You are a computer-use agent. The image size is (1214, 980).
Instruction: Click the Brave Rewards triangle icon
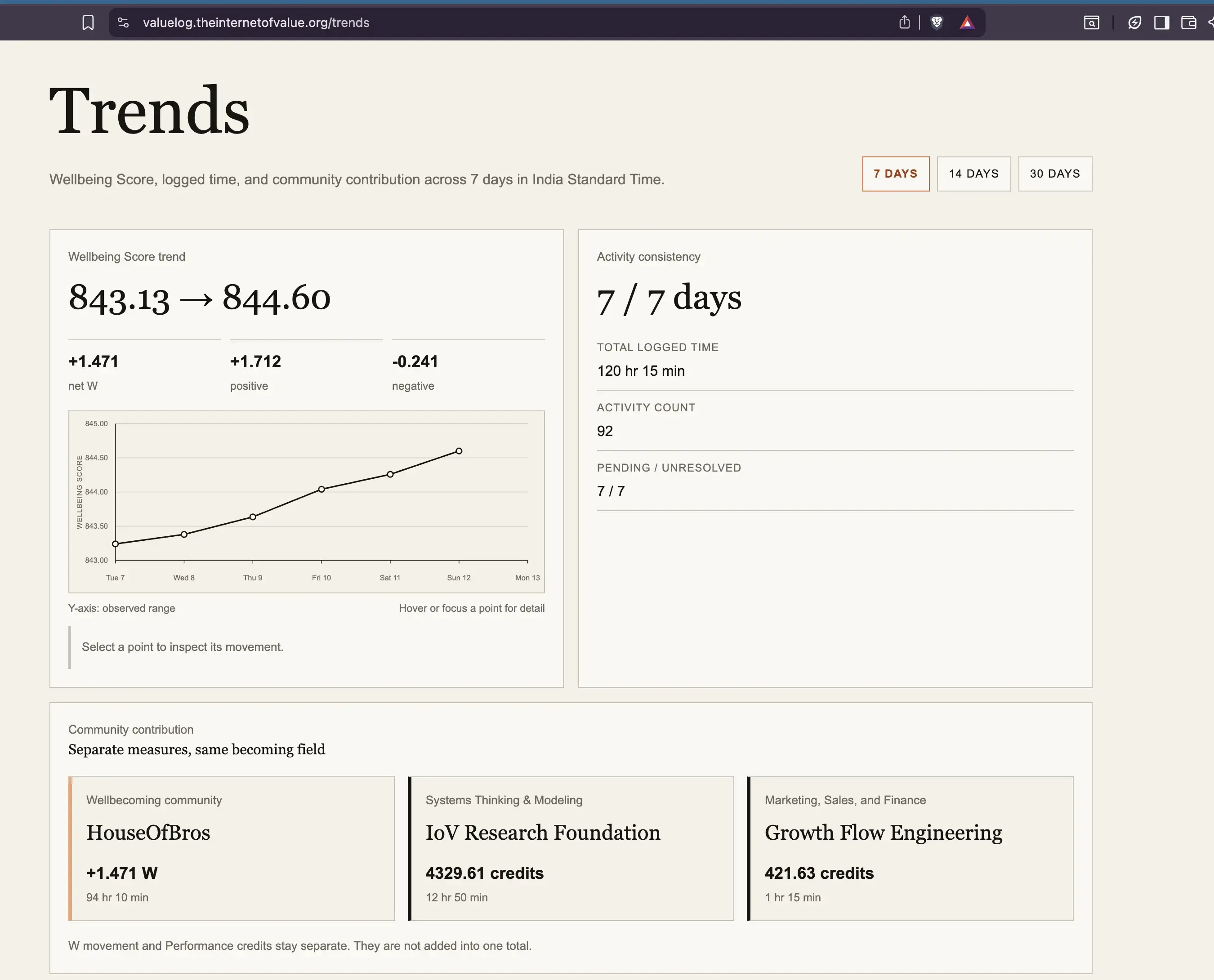tap(967, 22)
